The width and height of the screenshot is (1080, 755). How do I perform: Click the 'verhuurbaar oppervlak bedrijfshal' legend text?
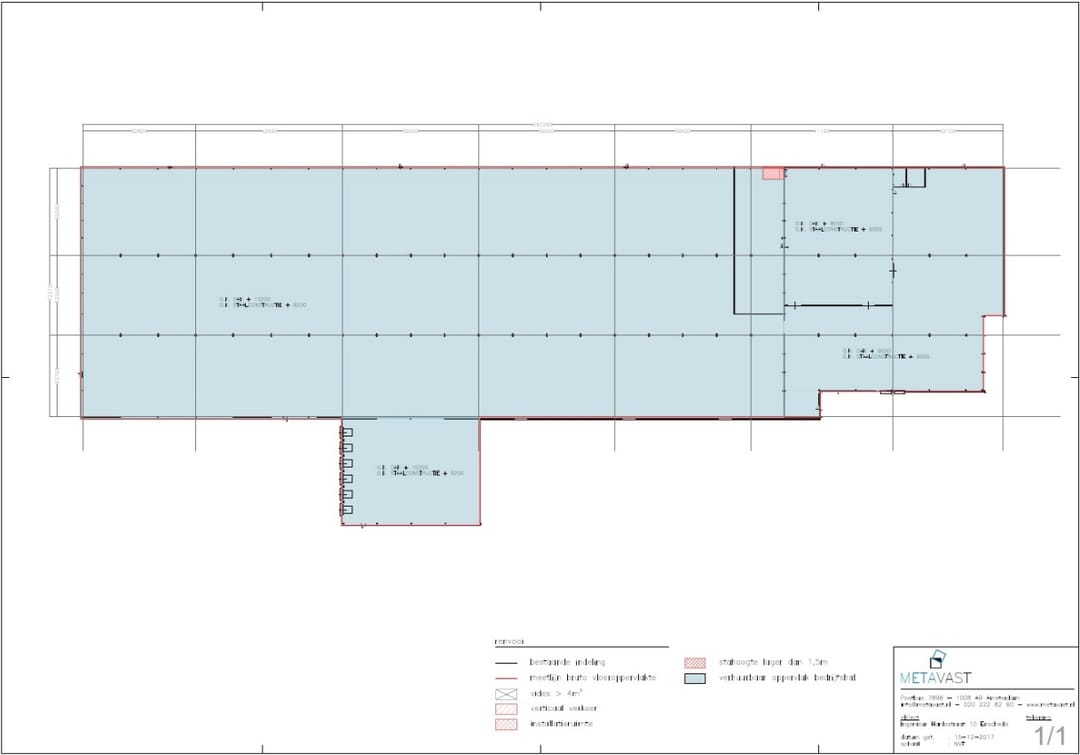point(787,678)
